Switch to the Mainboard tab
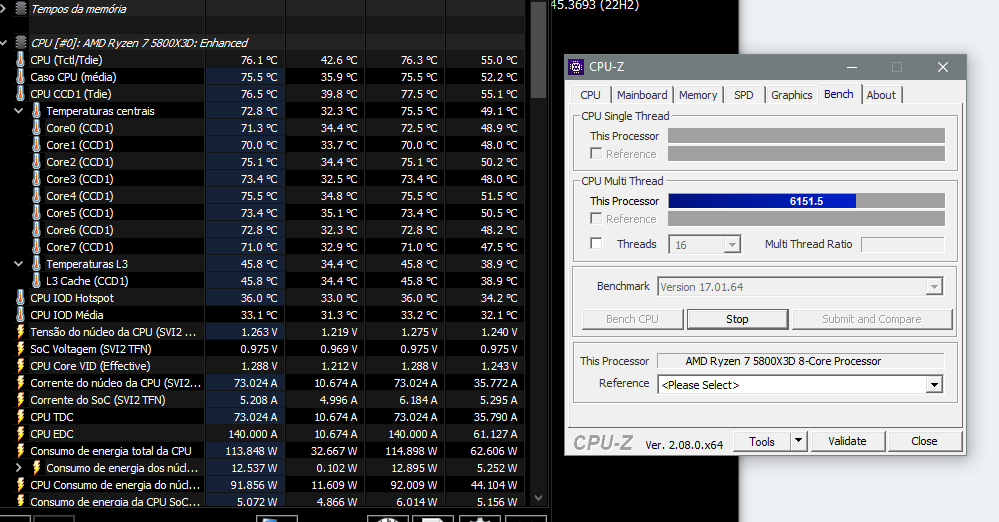This screenshot has width=999, height=522. click(x=642, y=95)
